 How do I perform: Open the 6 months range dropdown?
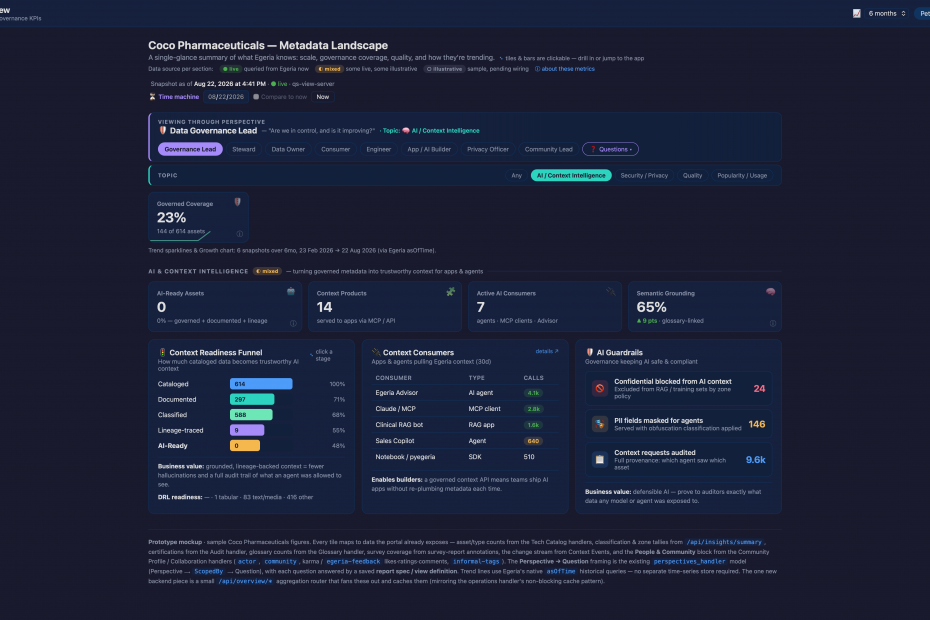887,13
